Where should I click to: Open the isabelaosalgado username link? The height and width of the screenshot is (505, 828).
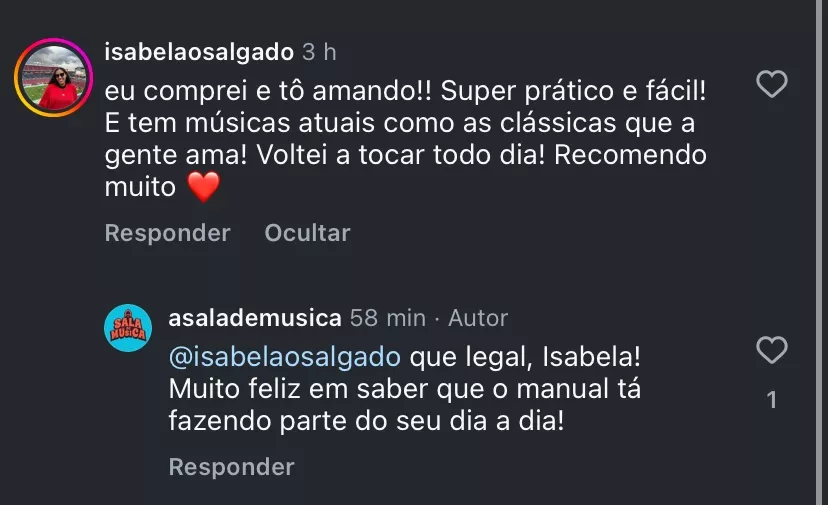click(x=198, y=52)
